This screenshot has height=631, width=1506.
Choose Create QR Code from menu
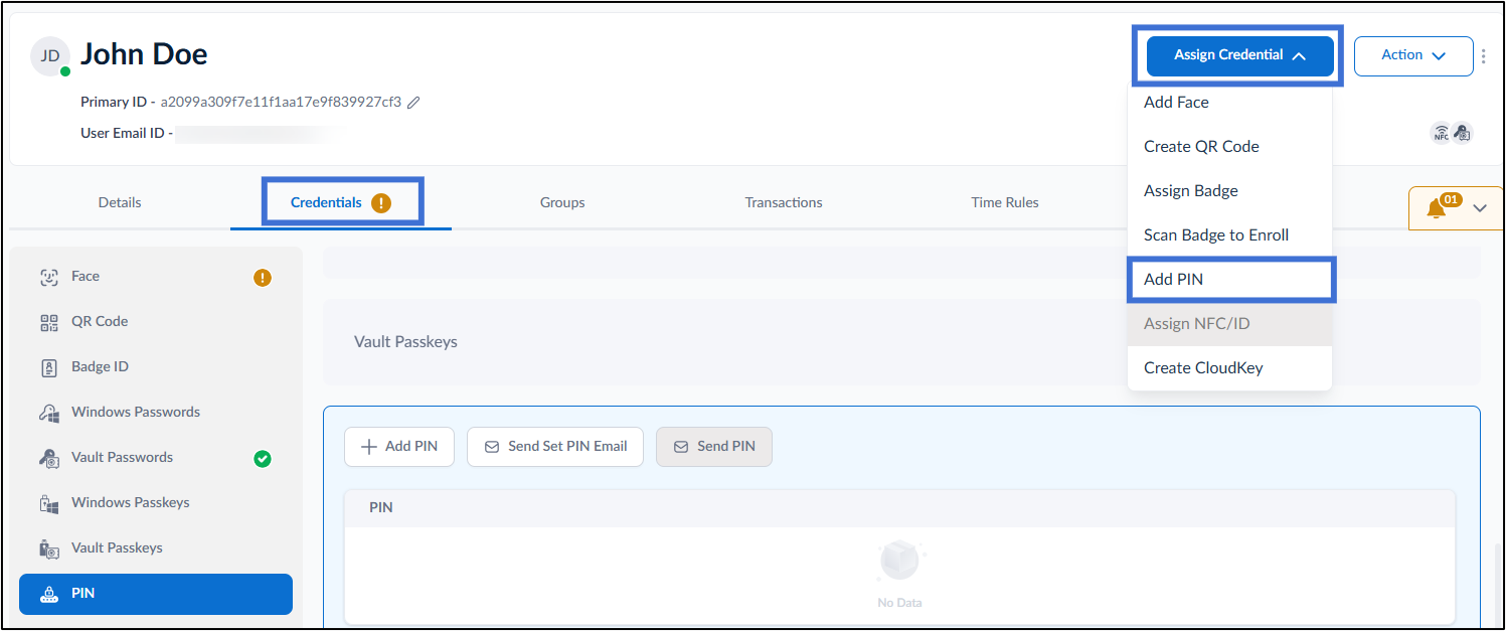tap(1230, 146)
